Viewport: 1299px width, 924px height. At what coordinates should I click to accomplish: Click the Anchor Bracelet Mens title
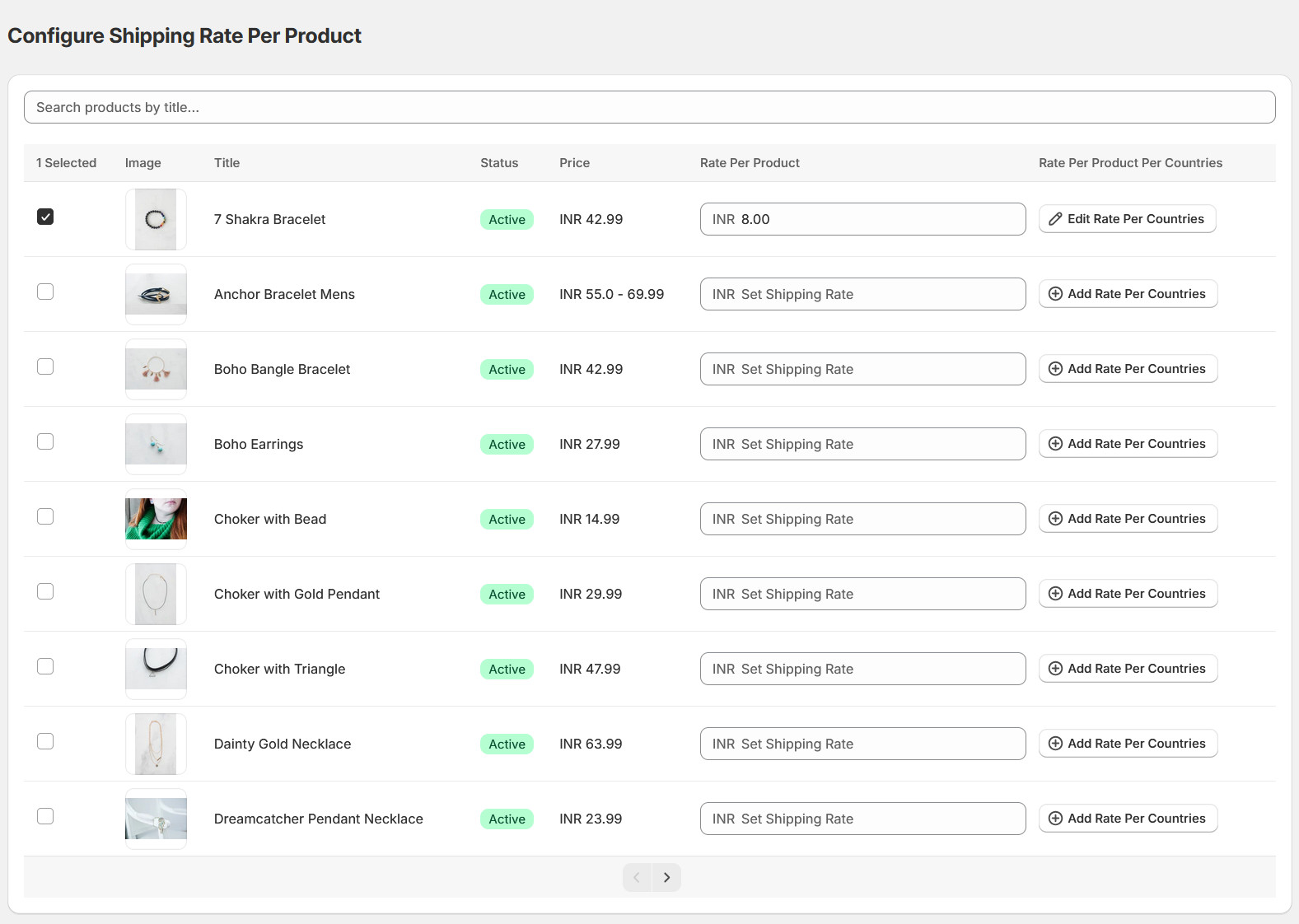click(x=284, y=294)
